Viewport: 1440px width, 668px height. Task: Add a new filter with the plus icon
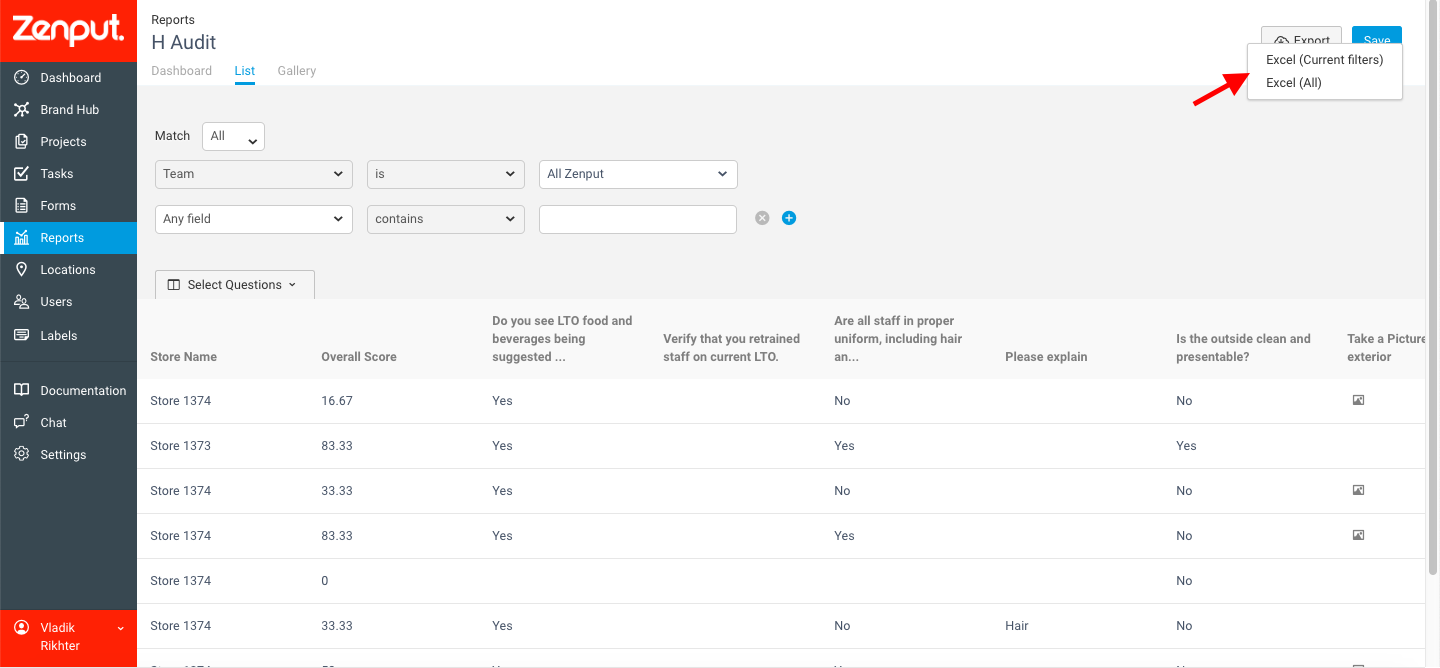click(789, 218)
